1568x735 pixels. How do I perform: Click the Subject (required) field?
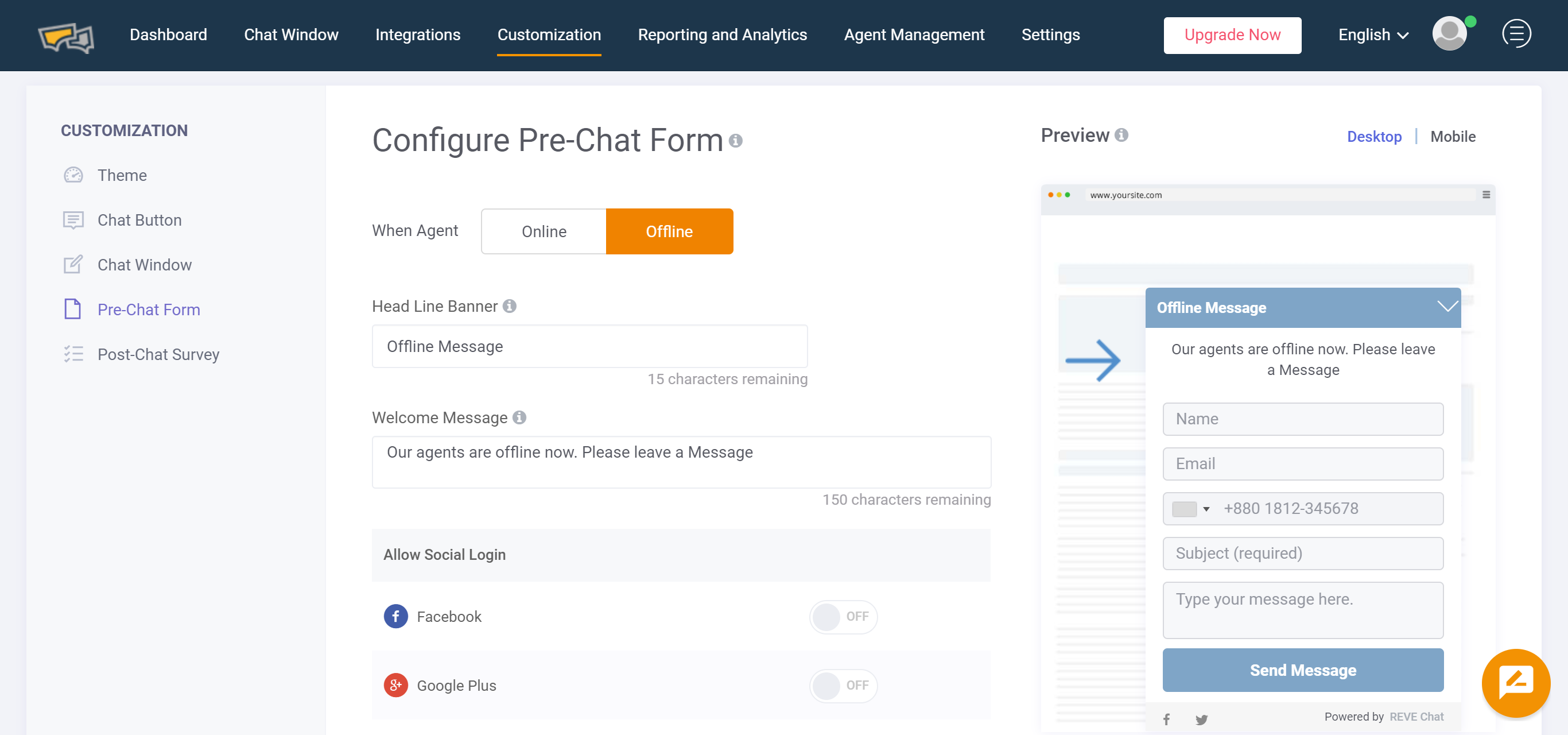pyautogui.click(x=1303, y=553)
